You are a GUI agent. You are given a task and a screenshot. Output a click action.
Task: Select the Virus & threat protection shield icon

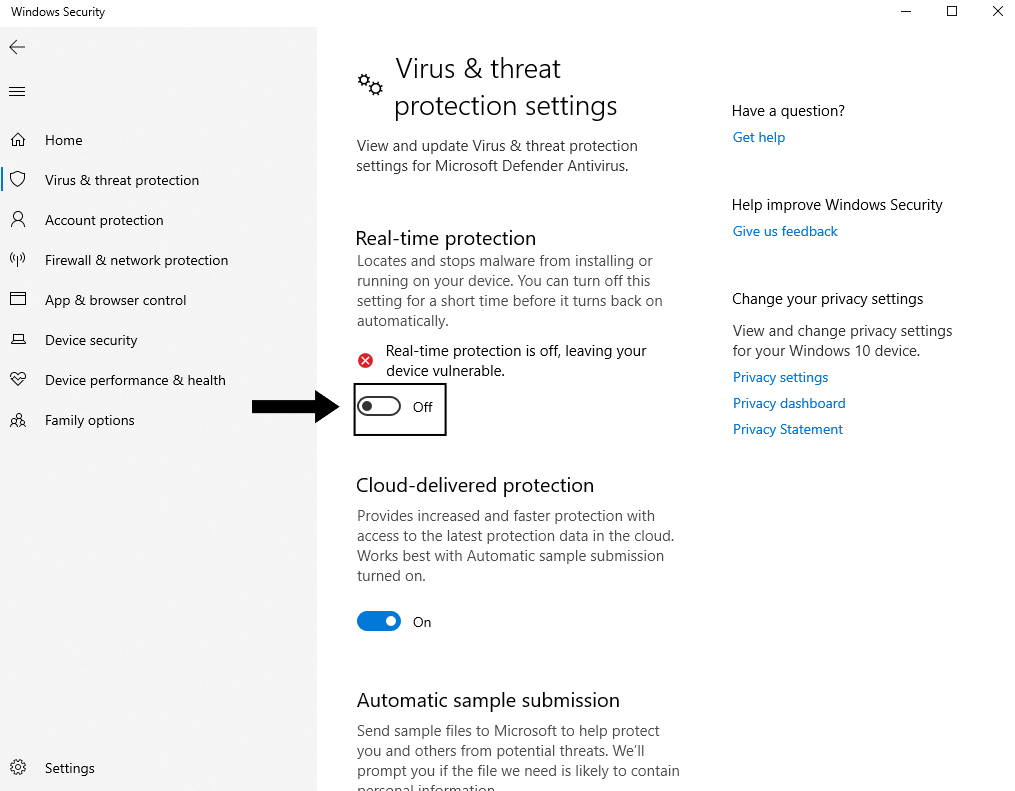tap(19, 180)
